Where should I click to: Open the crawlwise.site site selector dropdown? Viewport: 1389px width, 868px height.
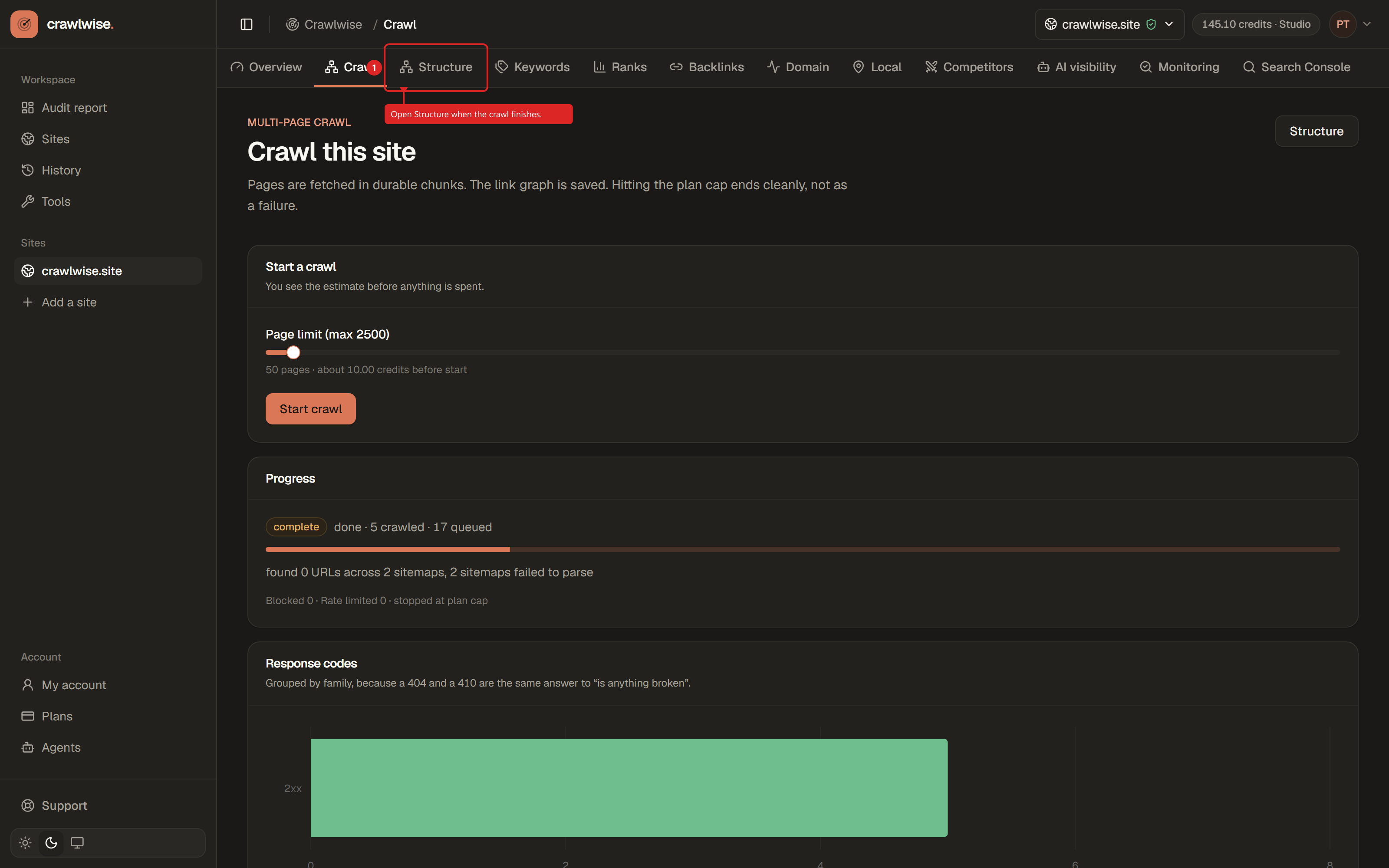click(x=1109, y=24)
